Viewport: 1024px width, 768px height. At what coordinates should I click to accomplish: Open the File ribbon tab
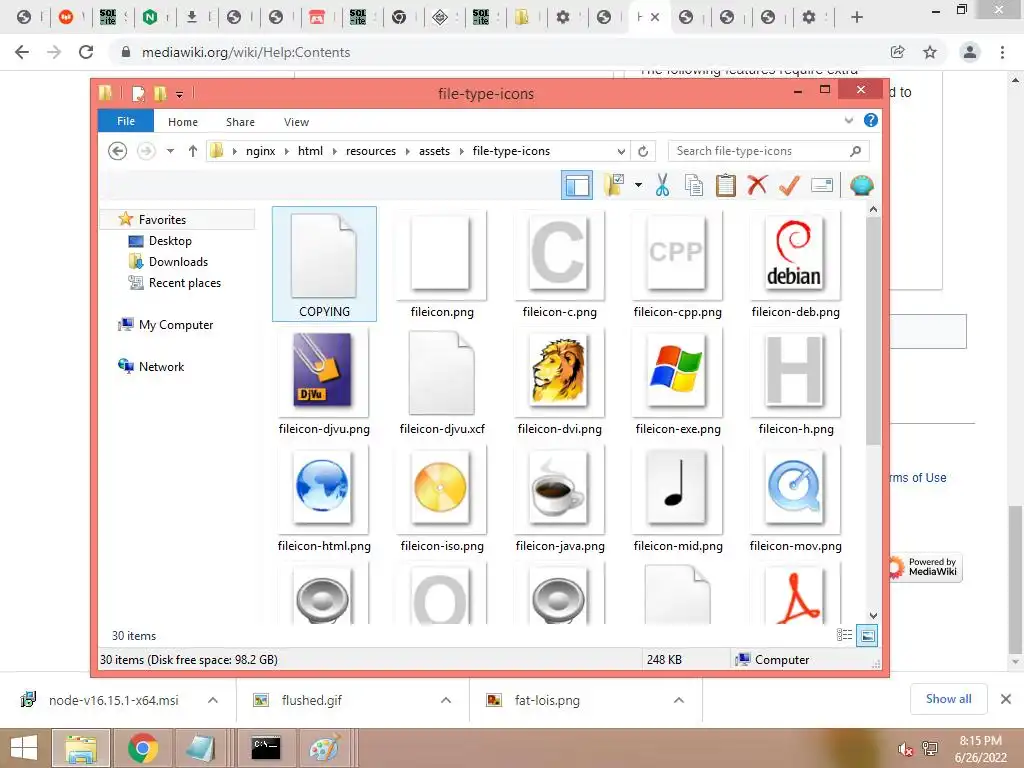(x=125, y=121)
